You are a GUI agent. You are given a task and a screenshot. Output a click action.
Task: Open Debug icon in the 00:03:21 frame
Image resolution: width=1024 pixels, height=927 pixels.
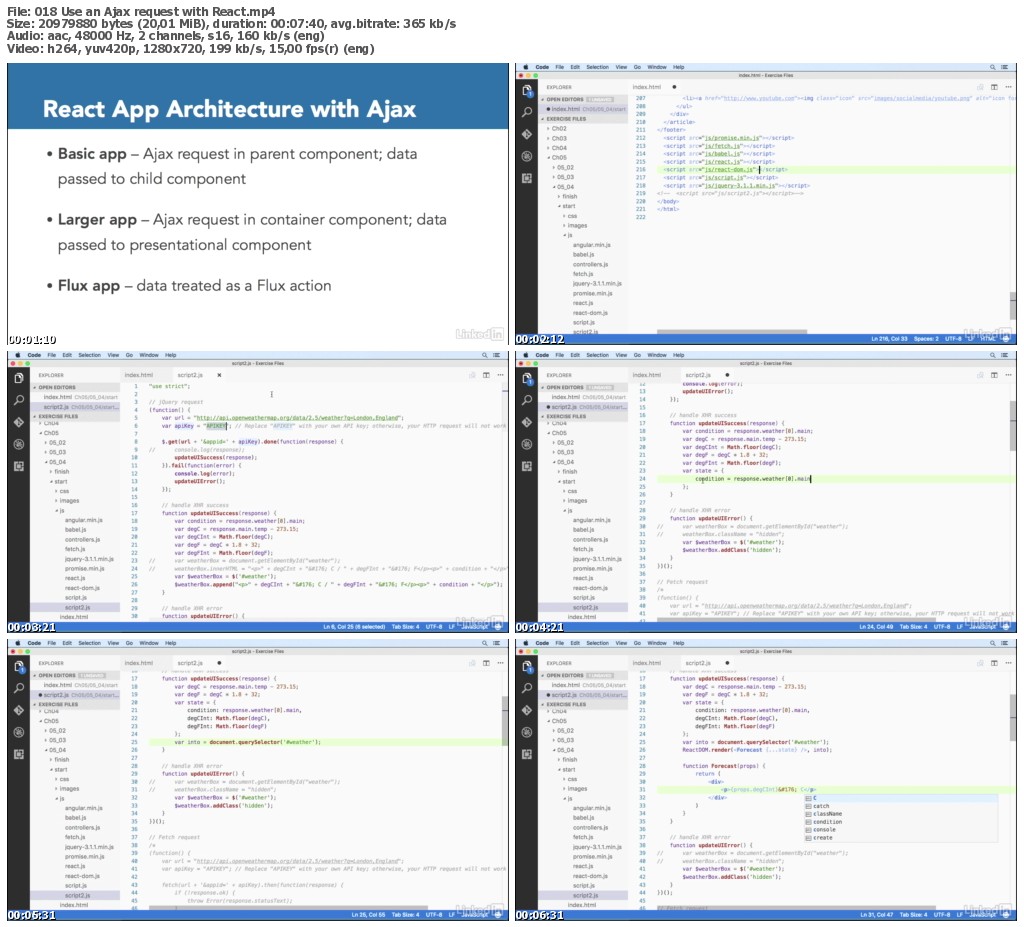19,444
